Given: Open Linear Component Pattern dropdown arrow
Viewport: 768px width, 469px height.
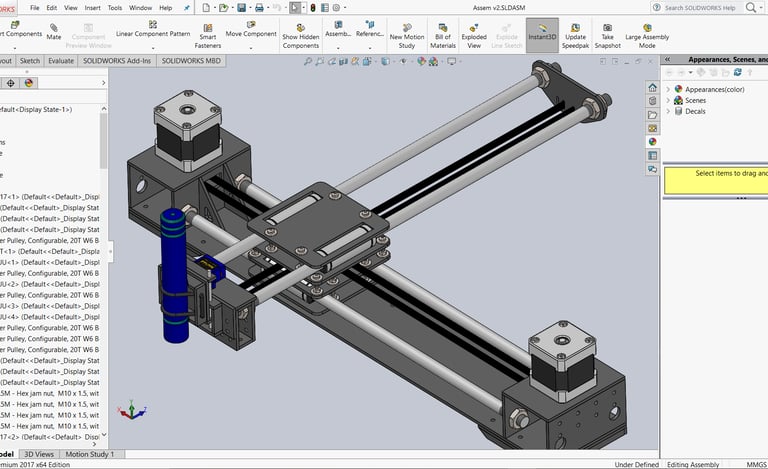Looking at the screenshot, I should [x=153, y=48].
